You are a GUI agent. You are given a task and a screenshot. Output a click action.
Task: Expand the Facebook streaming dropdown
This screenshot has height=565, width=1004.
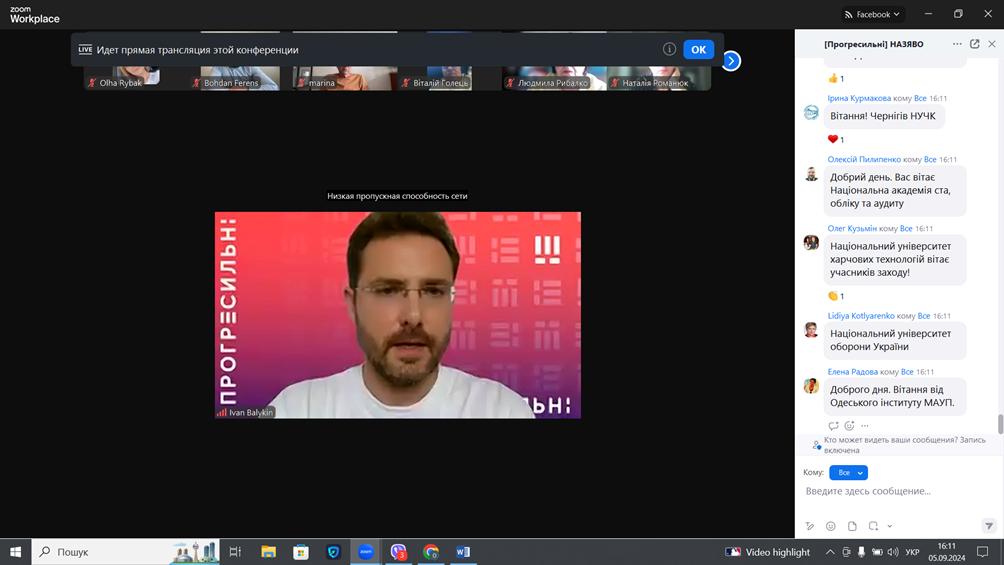(x=873, y=14)
